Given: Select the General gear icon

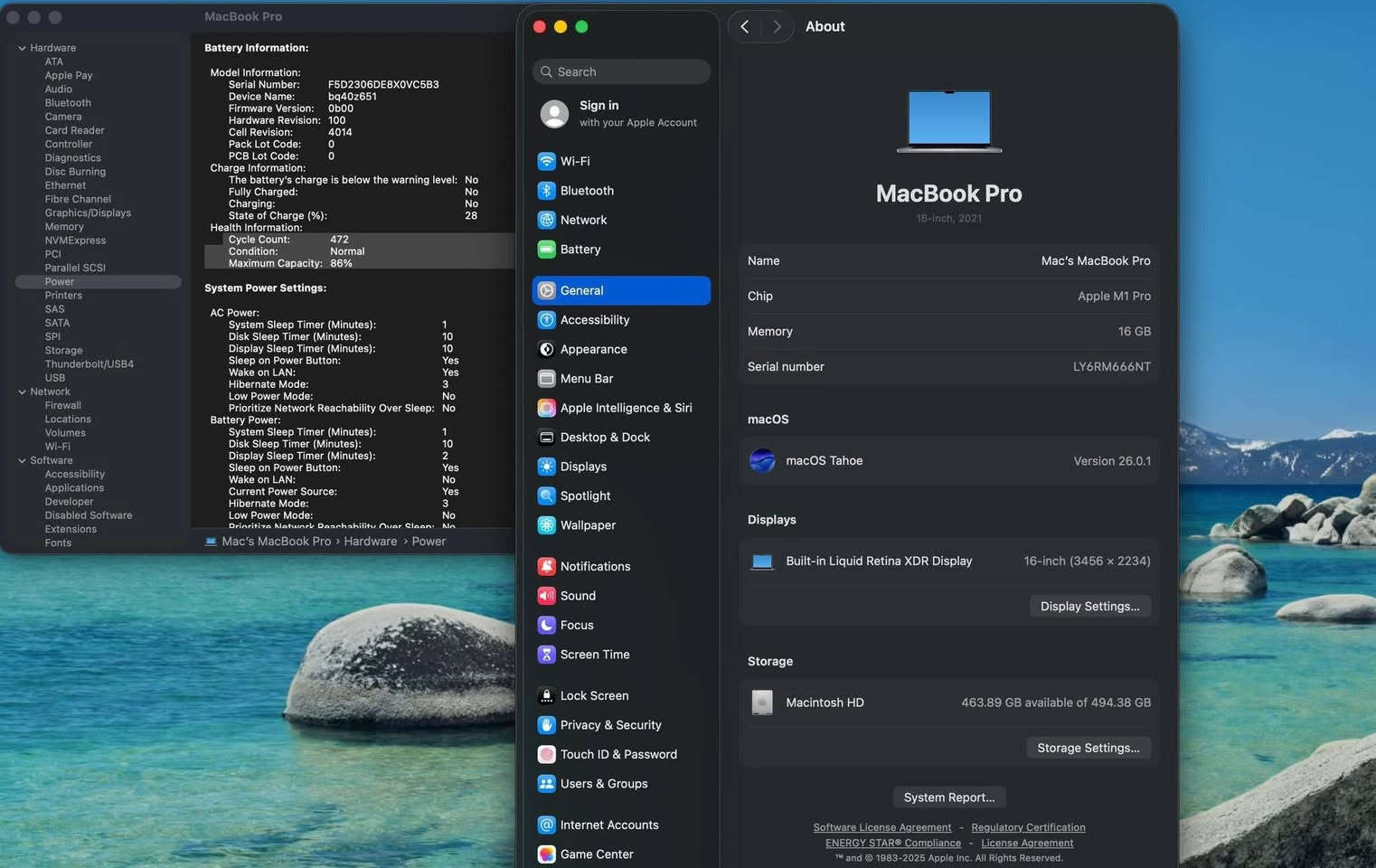Looking at the screenshot, I should pos(546,290).
